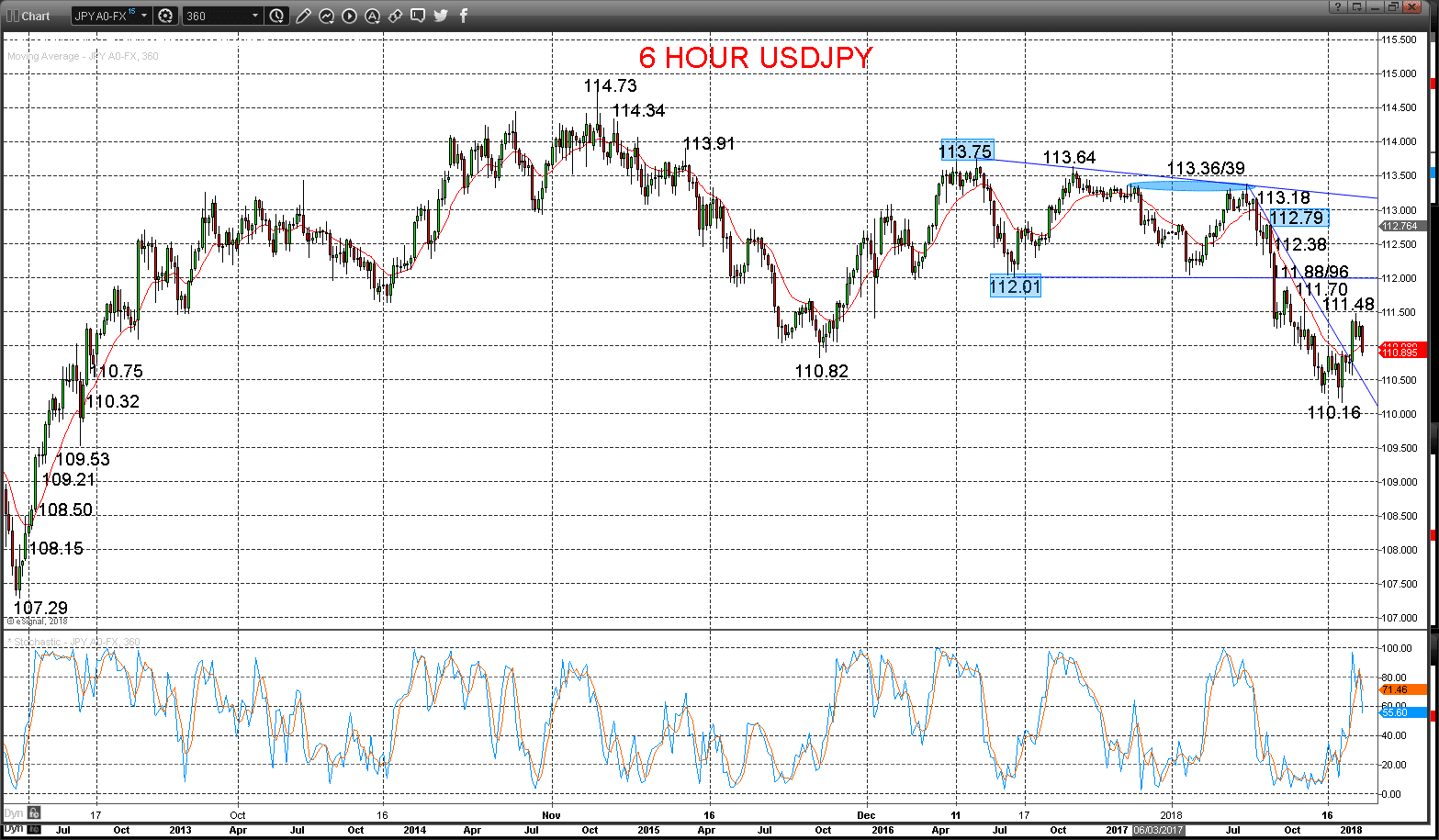Click the 113.64 price annotation
This screenshot has height=840, width=1439.
1069,158
